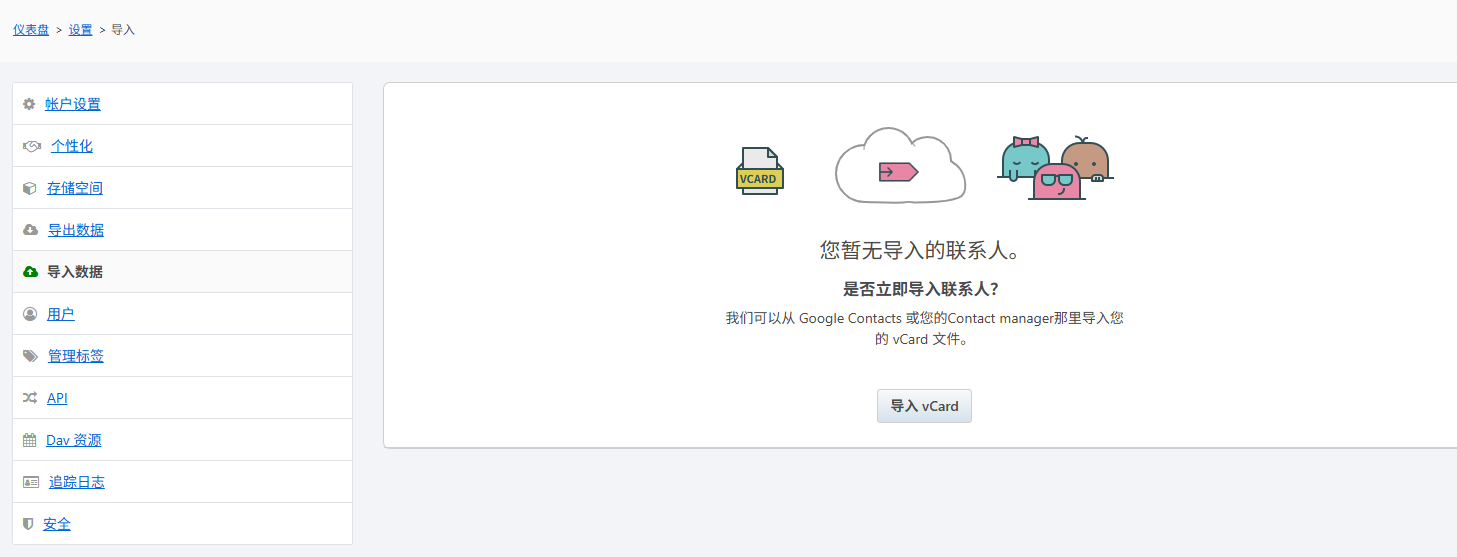Viewport: 1457px width, 557px height.
Task: Click the heading 您暂无导入的联系人。
Action: click(924, 251)
